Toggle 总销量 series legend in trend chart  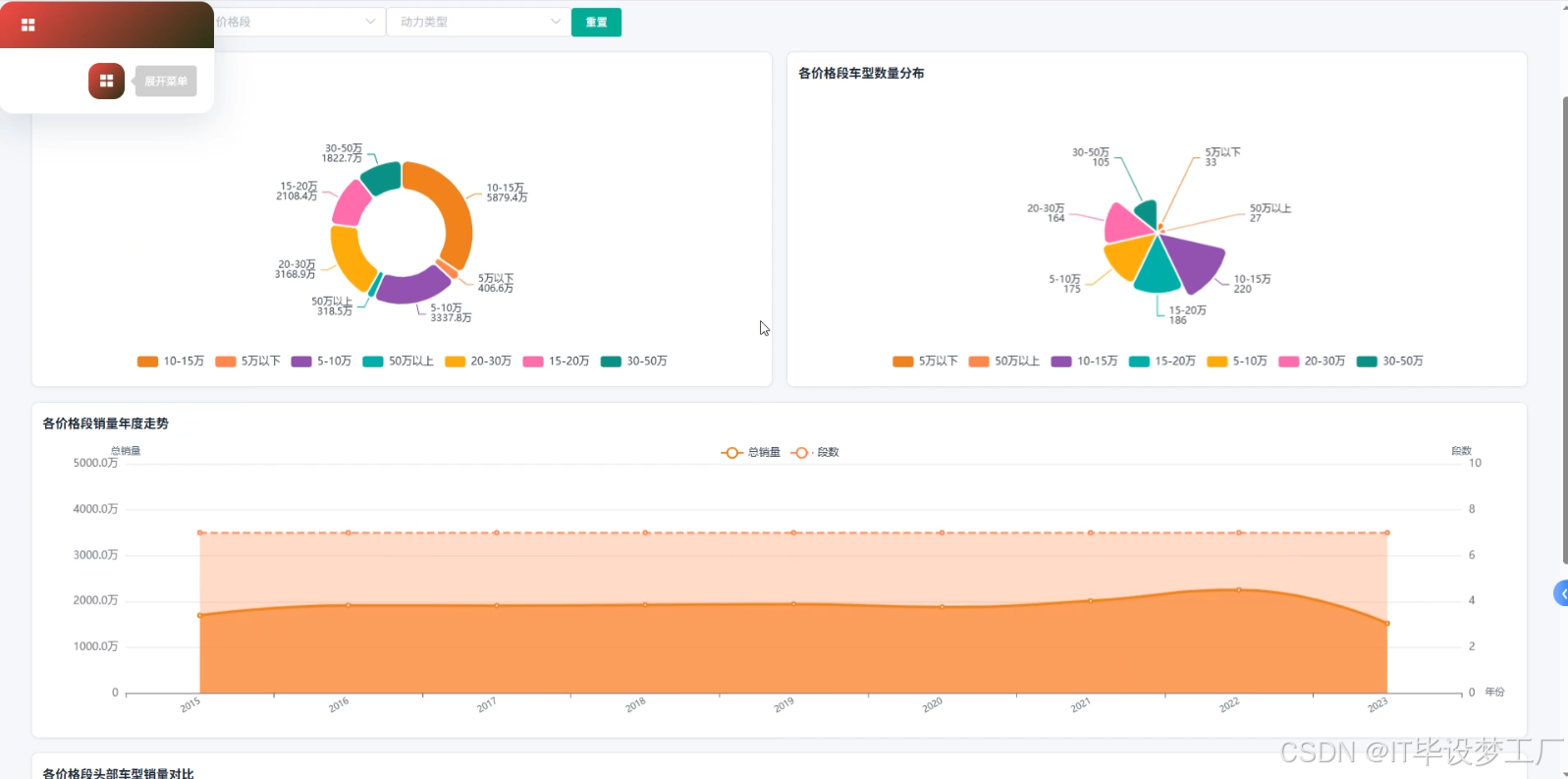pos(751,453)
